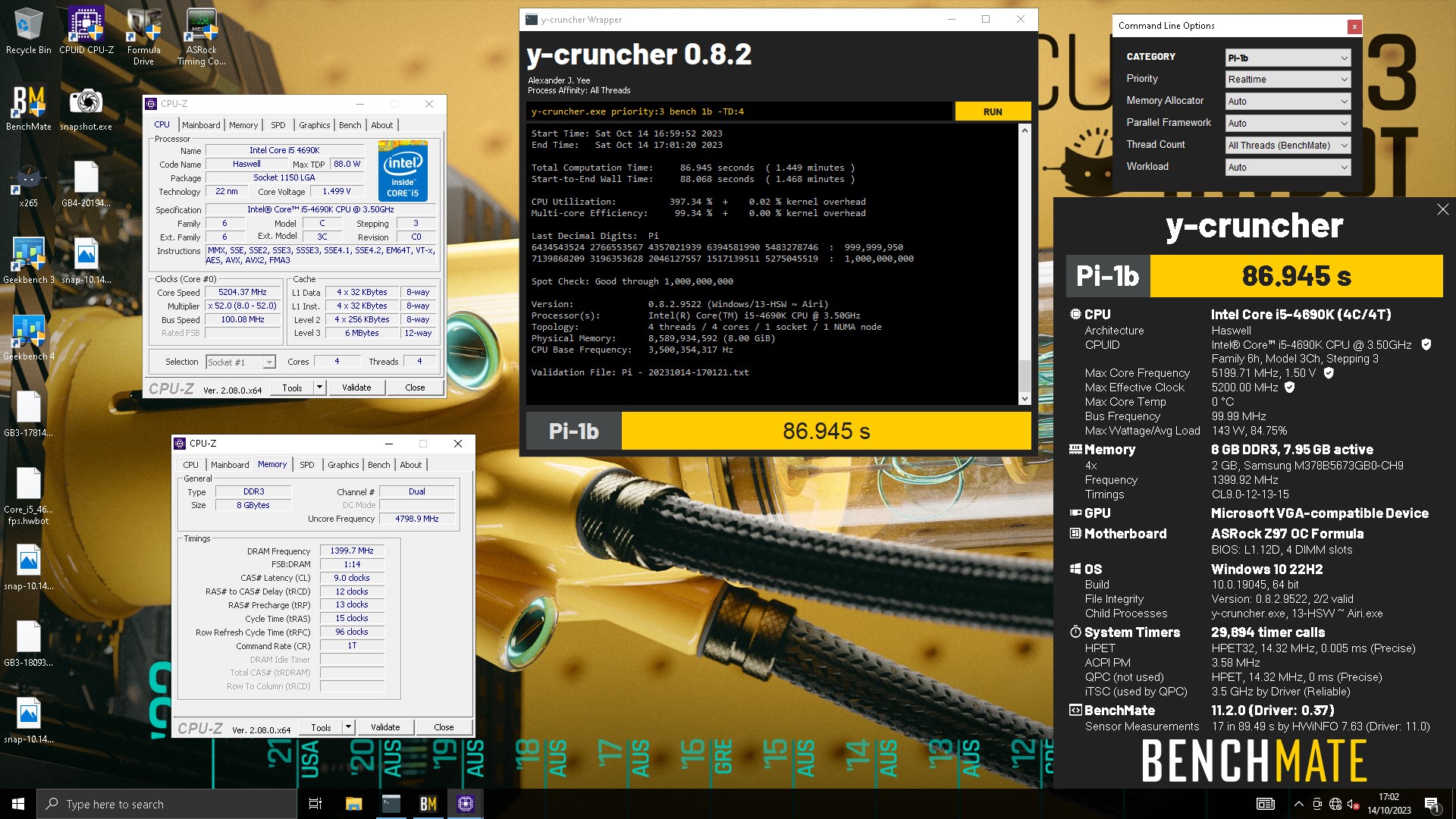Image resolution: width=1456 pixels, height=819 pixels.
Task: Click the network globe tray icon
Action: pyautogui.click(x=1335, y=804)
